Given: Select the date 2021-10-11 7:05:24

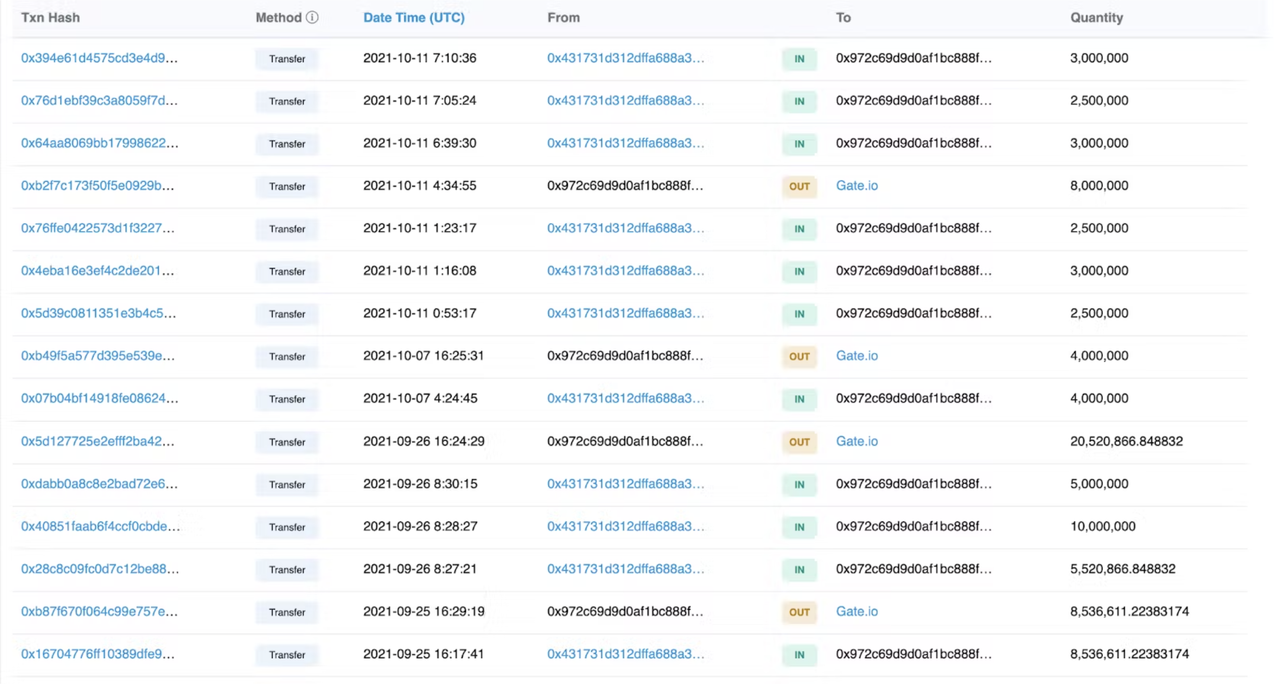Looking at the screenshot, I should coord(420,101).
